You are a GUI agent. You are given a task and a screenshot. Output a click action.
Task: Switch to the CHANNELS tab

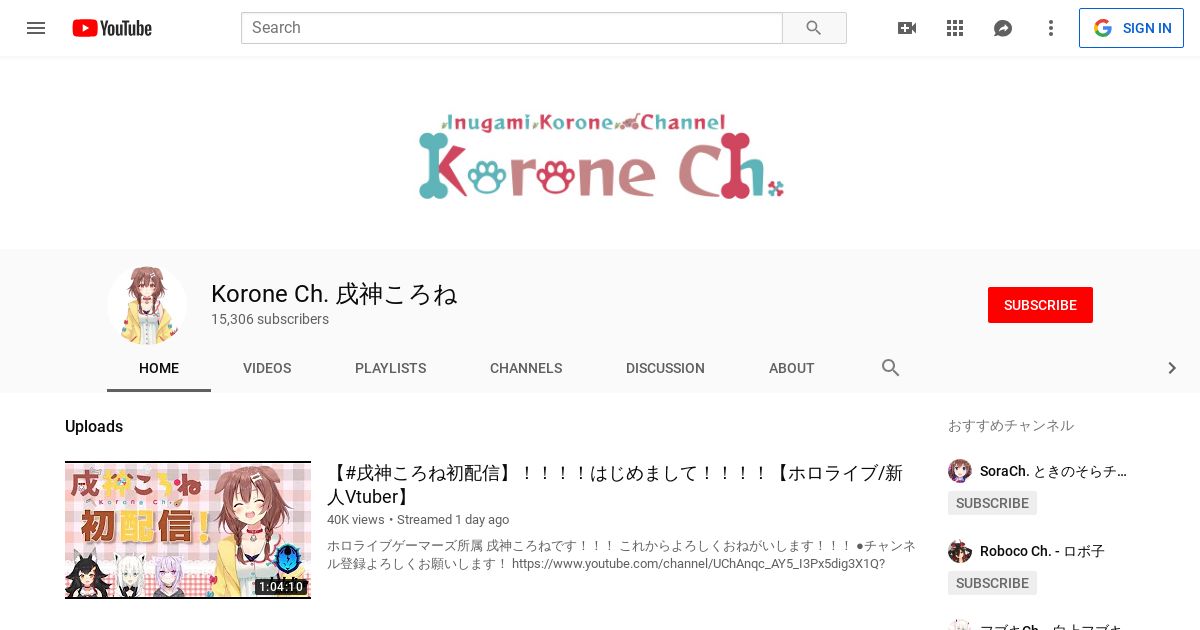526,368
